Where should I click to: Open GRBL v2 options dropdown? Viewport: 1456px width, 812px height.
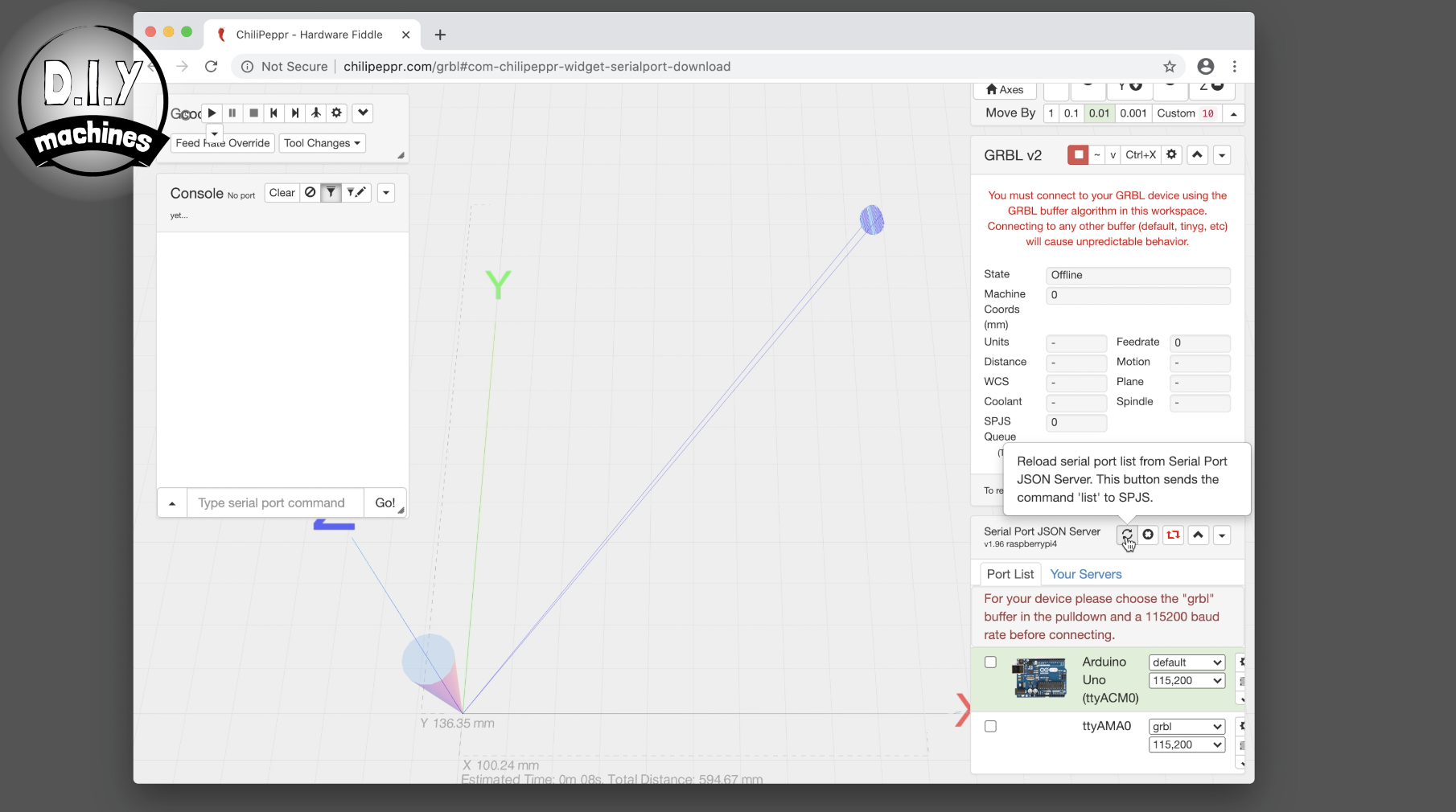pos(1222,155)
